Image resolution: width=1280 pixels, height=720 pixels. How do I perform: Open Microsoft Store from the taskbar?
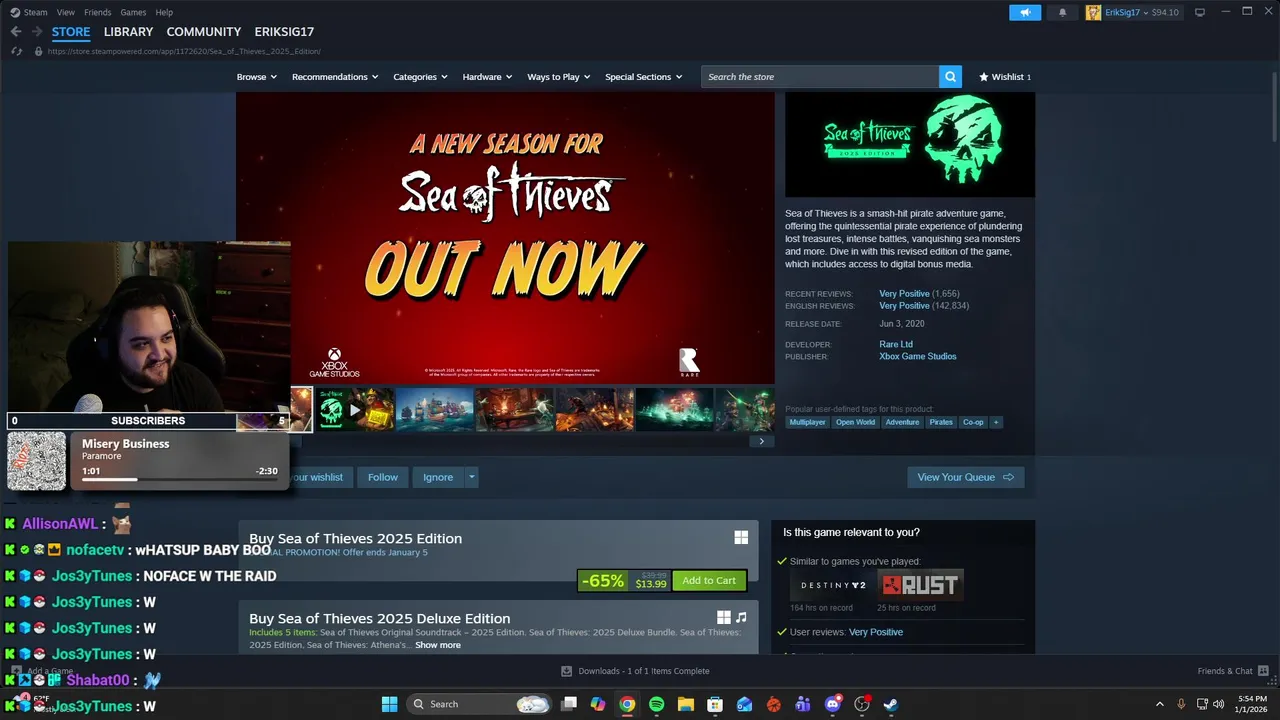pyautogui.click(x=715, y=704)
